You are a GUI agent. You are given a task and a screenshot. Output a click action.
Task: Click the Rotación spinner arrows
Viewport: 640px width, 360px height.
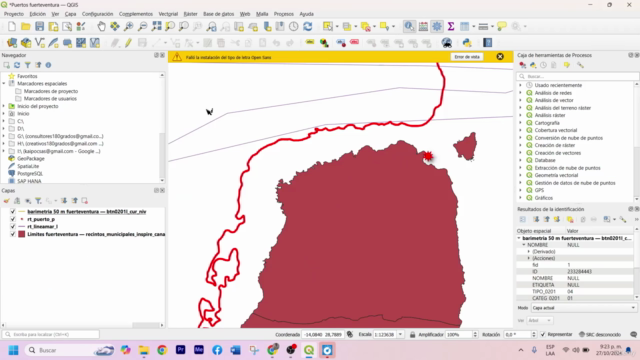coord(533,335)
